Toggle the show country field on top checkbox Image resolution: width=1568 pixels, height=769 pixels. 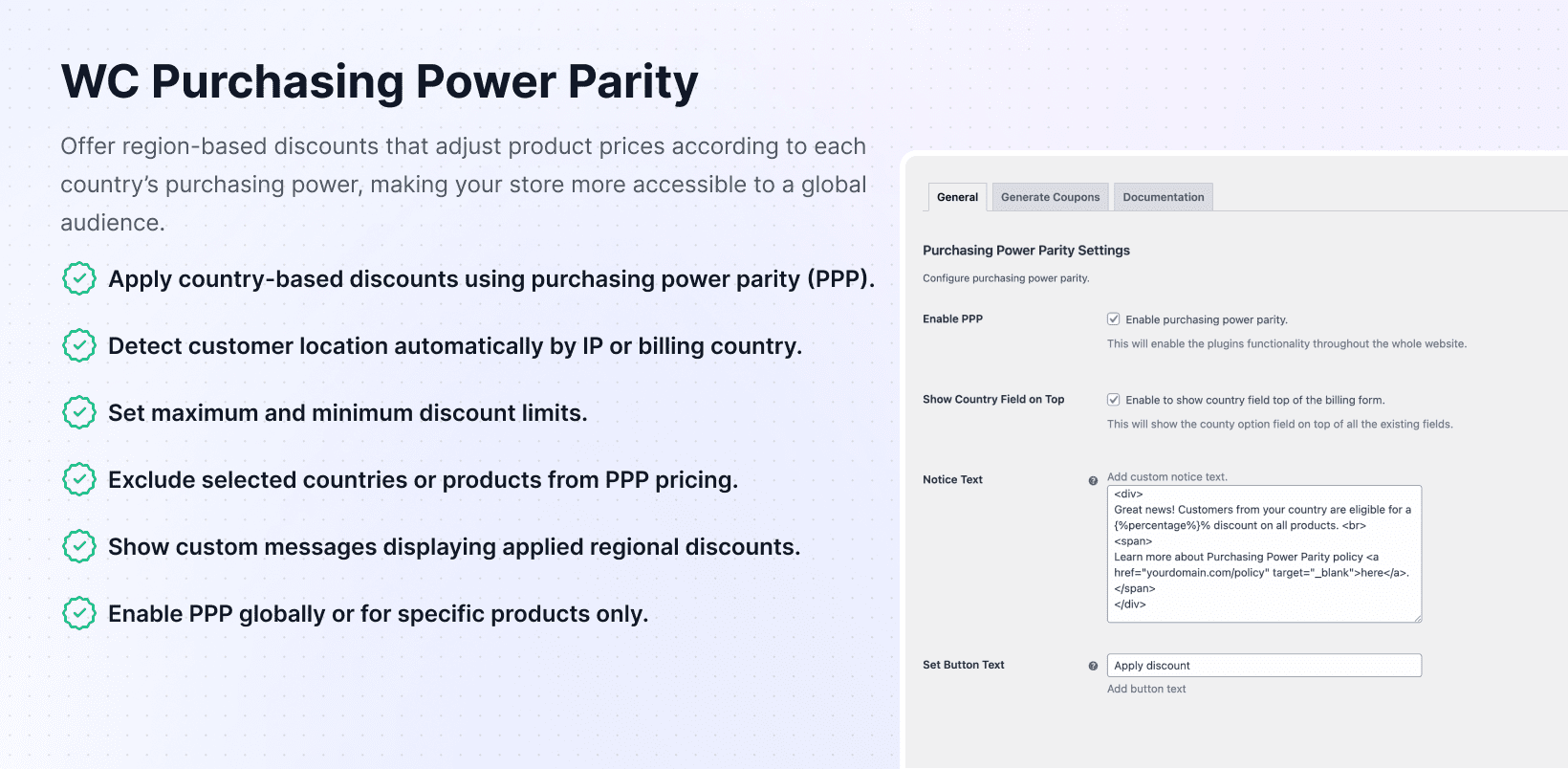point(1113,400)
